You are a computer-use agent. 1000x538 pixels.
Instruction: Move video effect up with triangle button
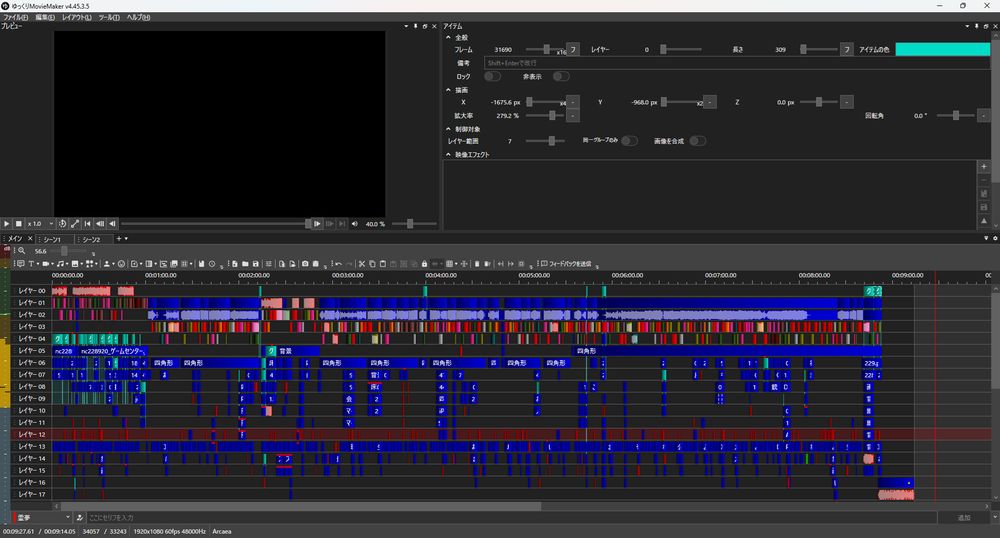[984, 221]
